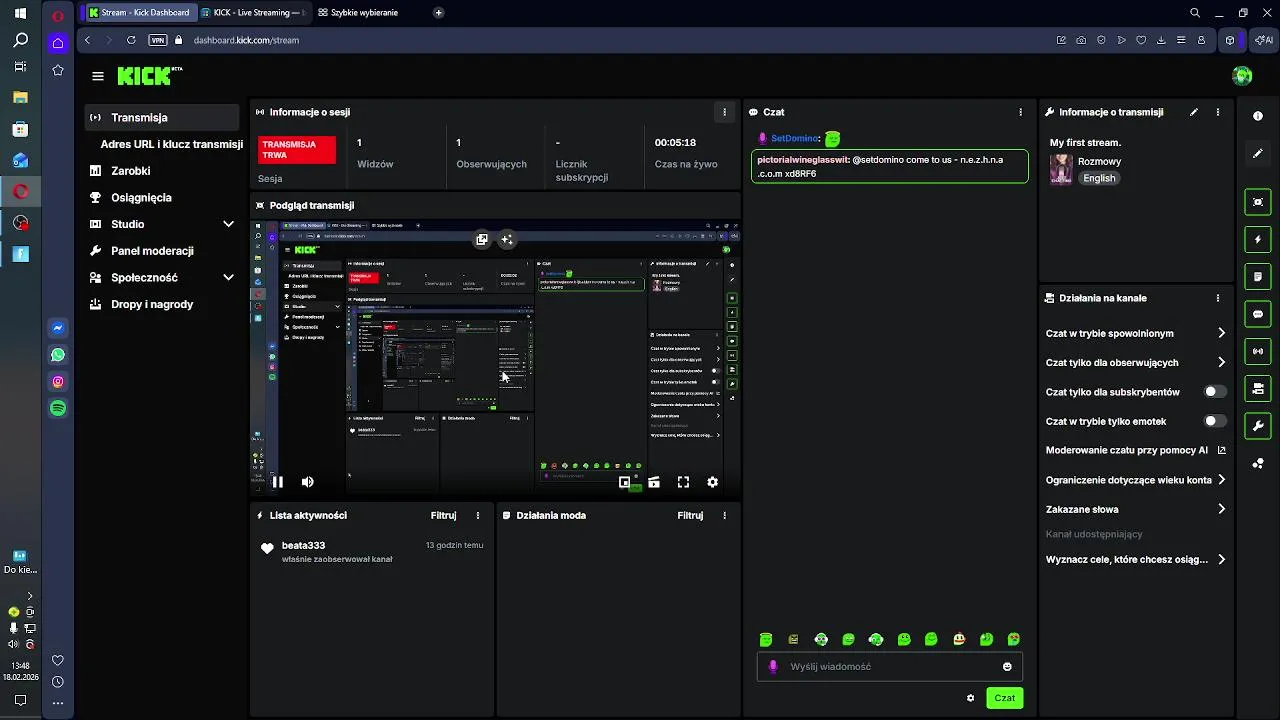This screenshot has height=720, width=1280.
Task: Open Działania na kanale options menu
Action: tap(1218, 298)
